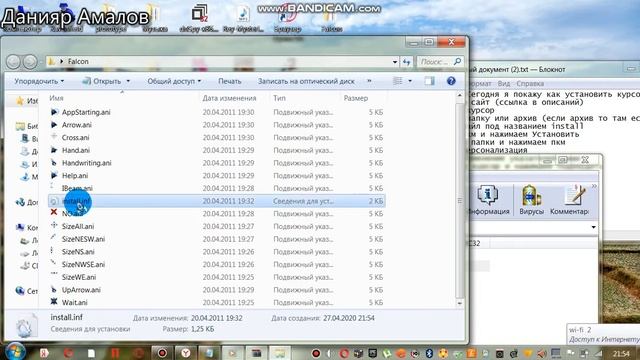This screenshot has width=640, height=360.
Task: Click the file list scrollbar down arrow
Action: coord(460,303)
